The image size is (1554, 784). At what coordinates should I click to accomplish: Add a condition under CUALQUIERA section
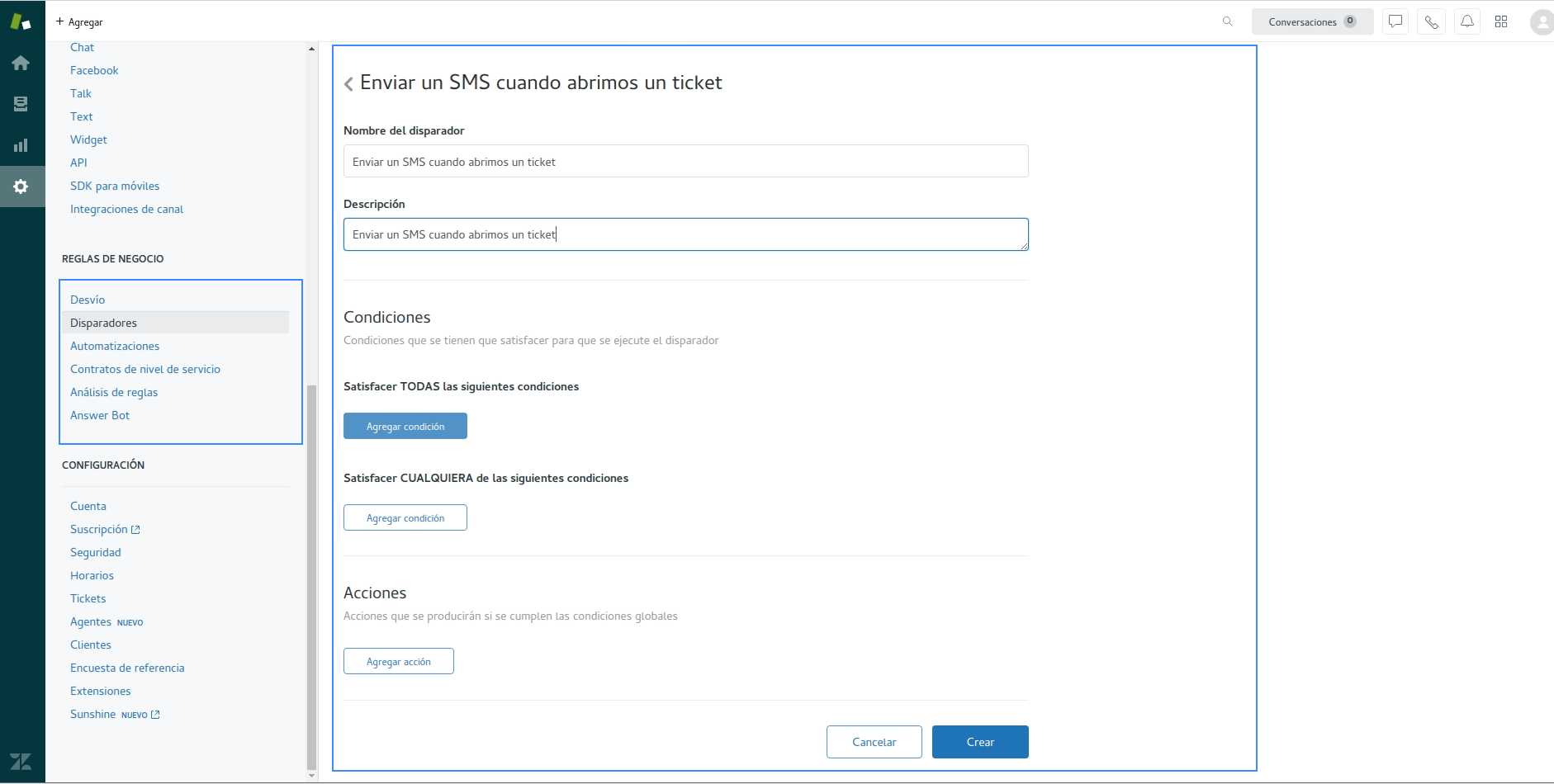coord(405,517)
